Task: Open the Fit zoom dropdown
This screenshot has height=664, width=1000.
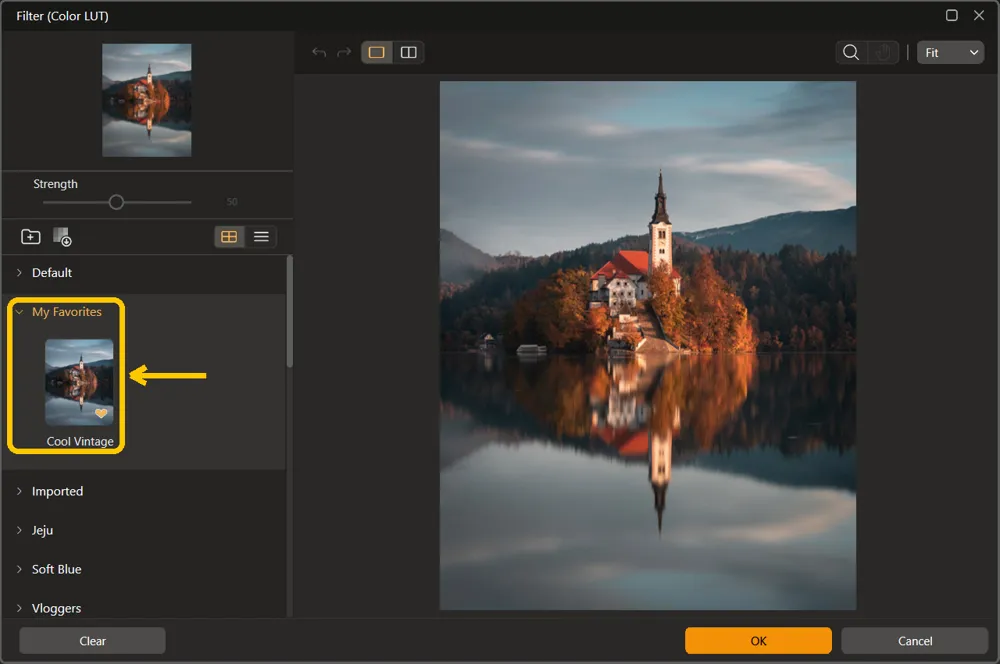Action: [950, 52]
